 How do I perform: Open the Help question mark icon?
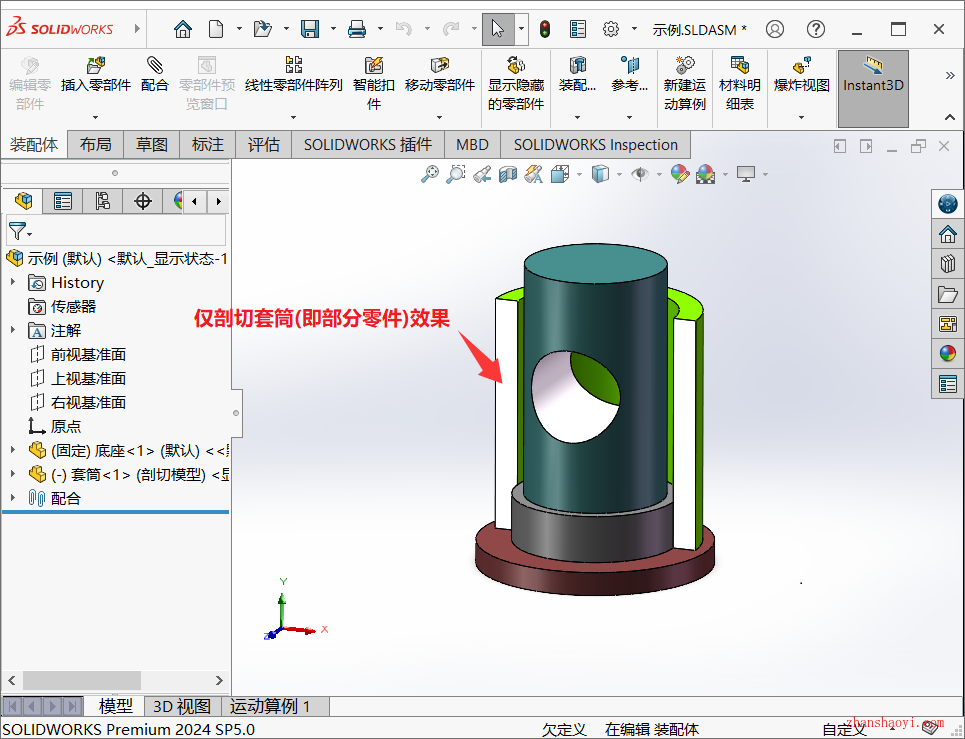816,29
